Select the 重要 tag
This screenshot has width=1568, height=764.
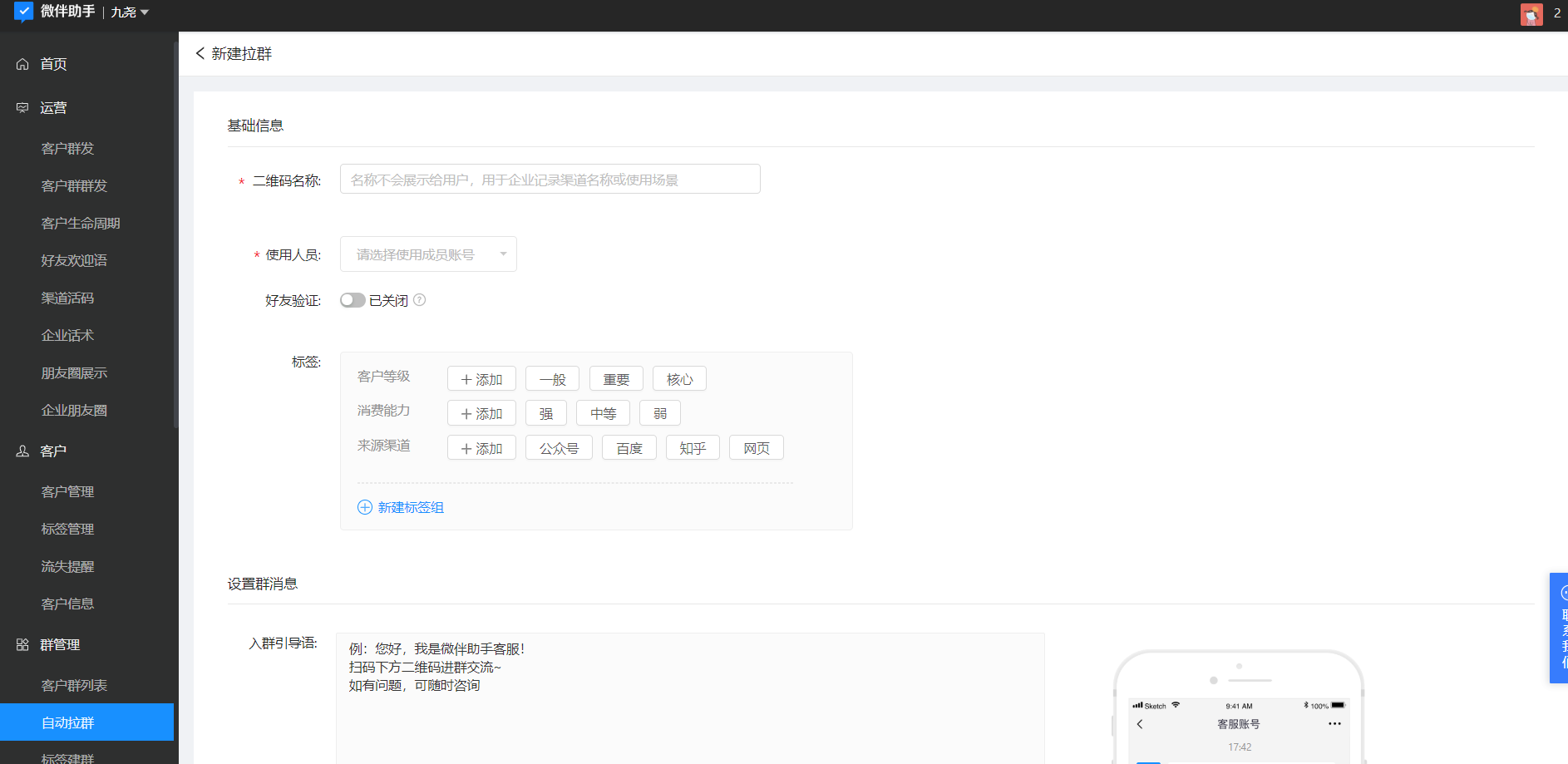[616, 379]
